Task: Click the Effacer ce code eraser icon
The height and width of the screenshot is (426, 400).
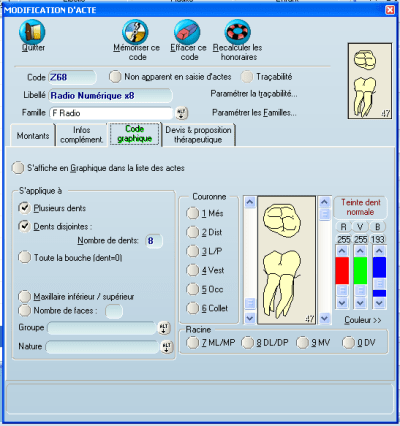Action: [187, 32]
